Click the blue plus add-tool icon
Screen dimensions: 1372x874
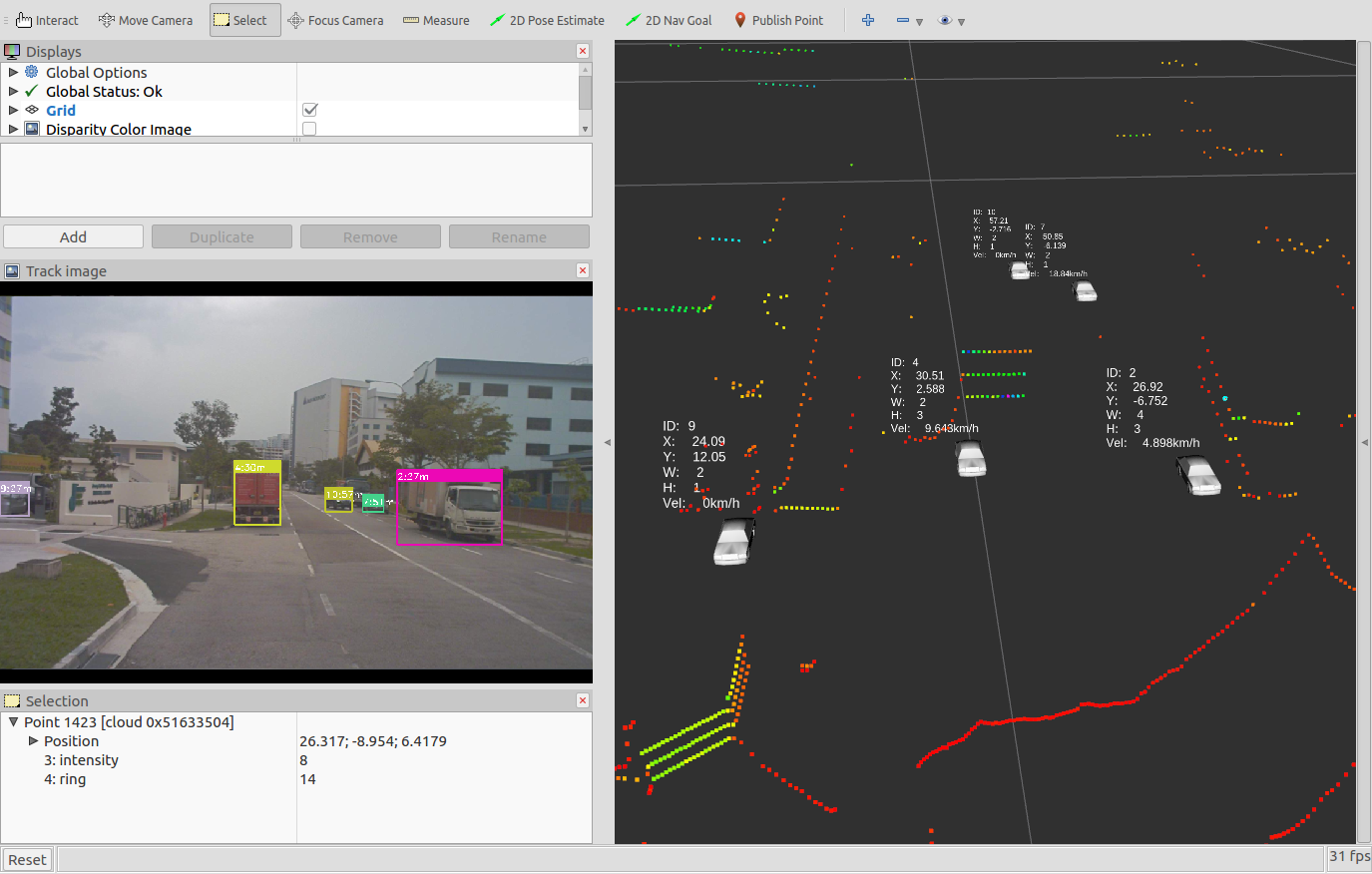tap(868, 20)
